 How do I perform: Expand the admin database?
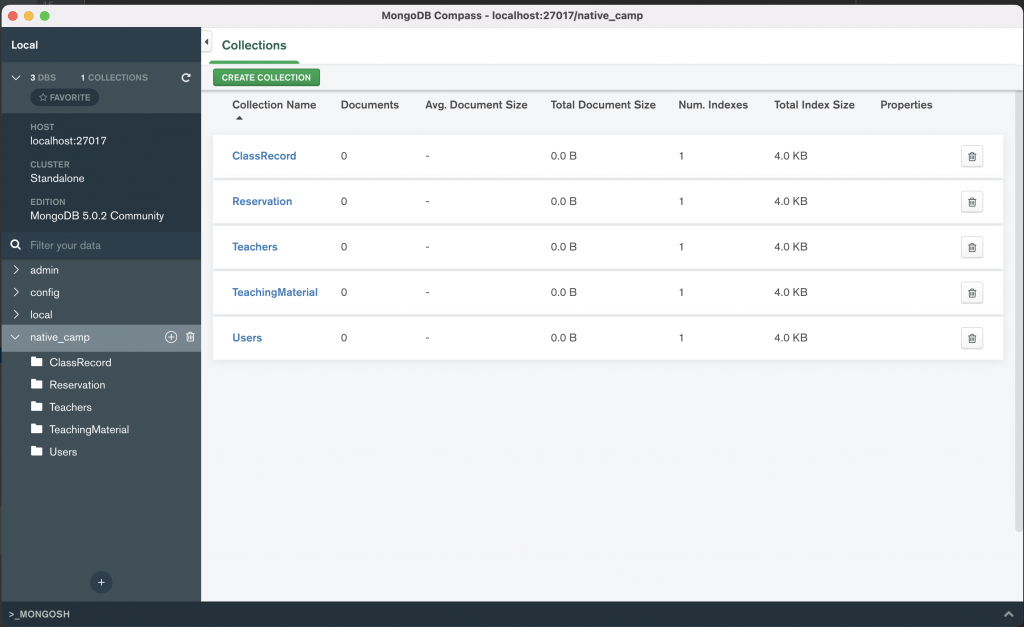point(16,270)
